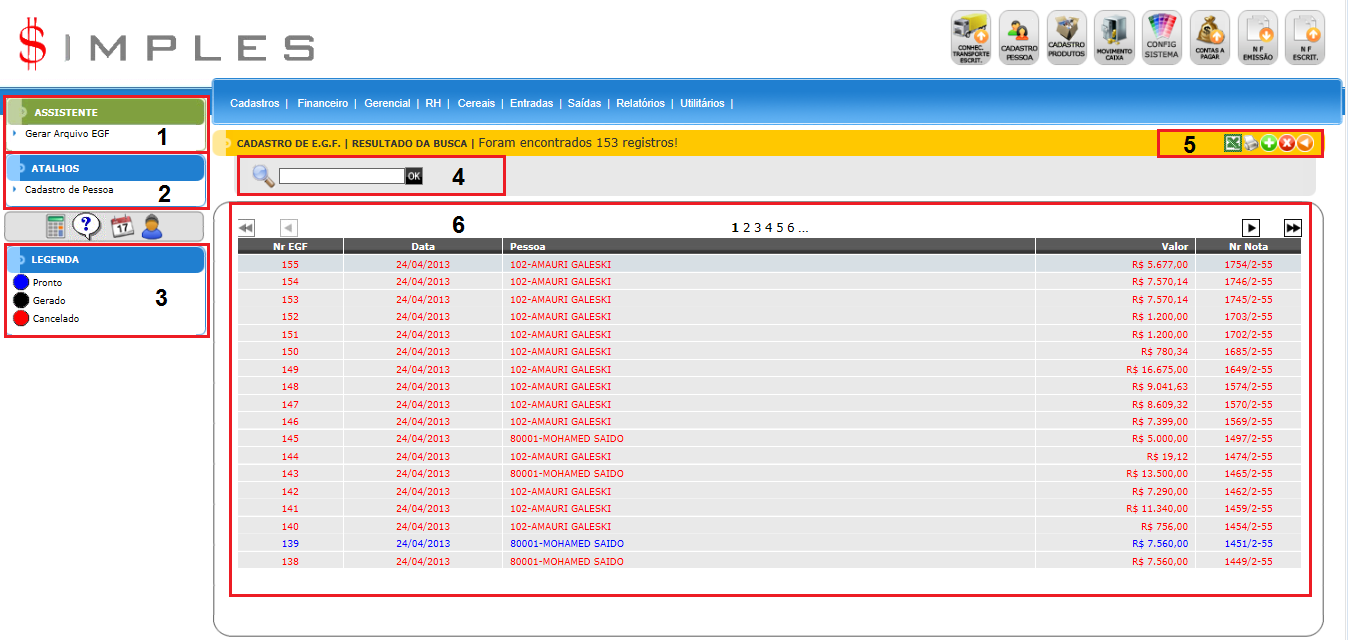Screen dimensions: 1348x640
Task: Click the Gerar Arquivo EGF link
Action: 67,133
